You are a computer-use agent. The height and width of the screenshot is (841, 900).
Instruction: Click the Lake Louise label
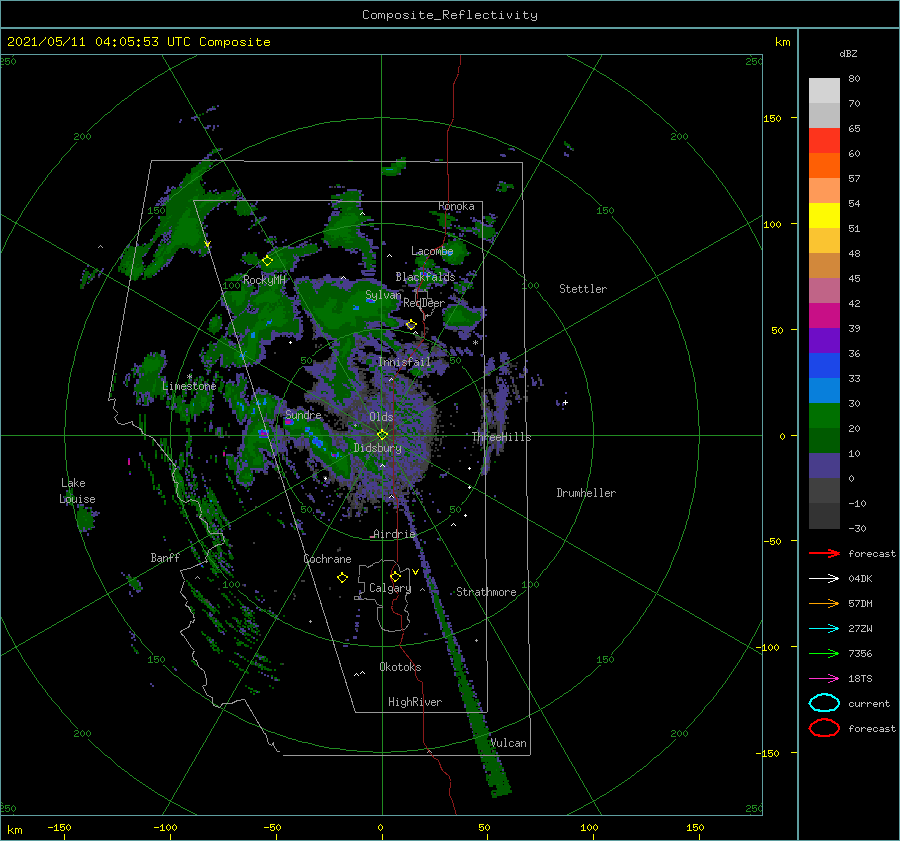pos(77,491)
